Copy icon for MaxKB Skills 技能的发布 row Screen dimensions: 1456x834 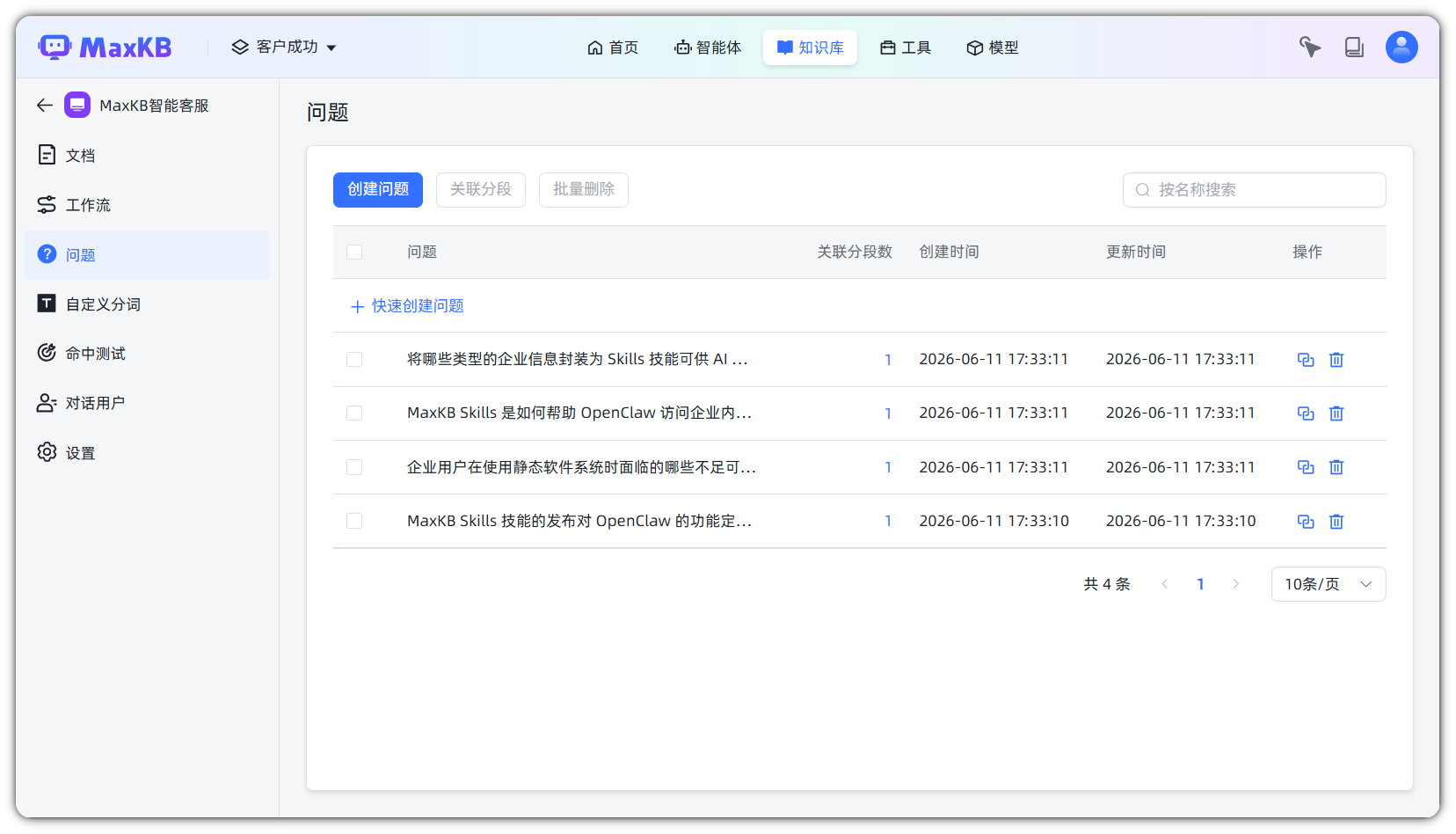pos(1306,522)
